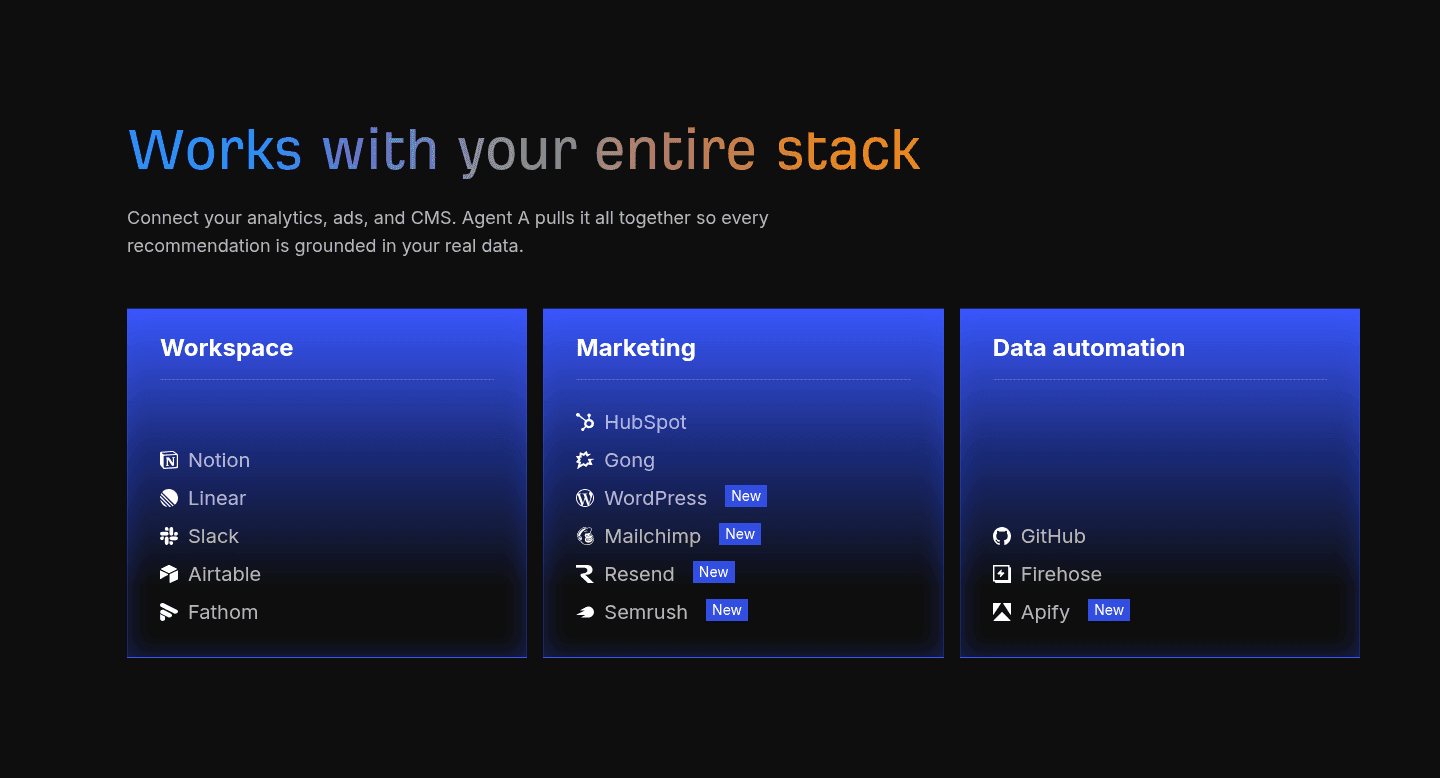Click the Semrush logo icon
Screen dimensions: 1440x778
tap(585, 612)
